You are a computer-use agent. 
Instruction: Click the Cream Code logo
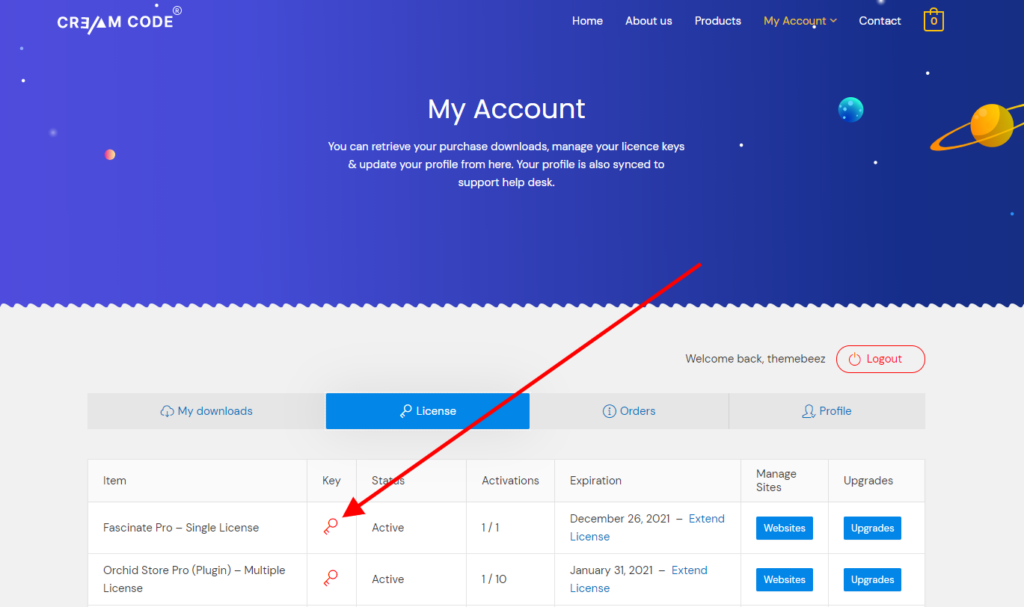pyautogui.click(x=119, y=20)
